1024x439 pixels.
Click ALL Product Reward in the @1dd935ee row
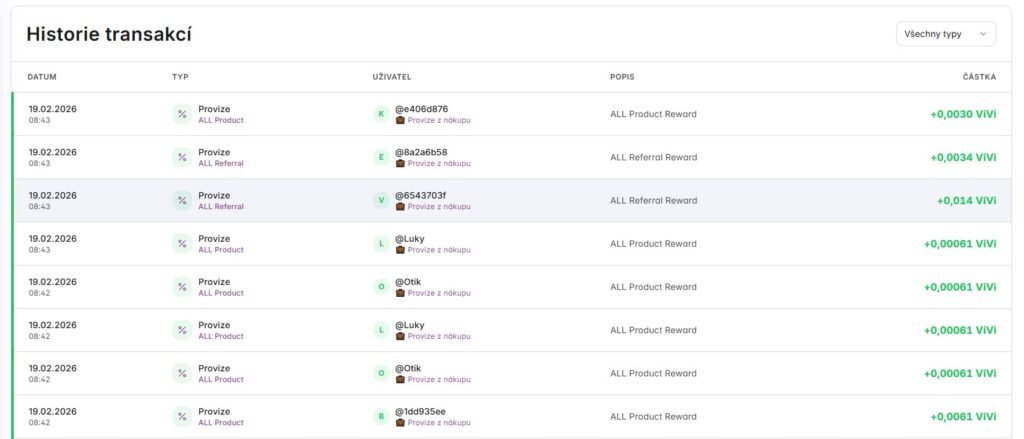(653, 417)
